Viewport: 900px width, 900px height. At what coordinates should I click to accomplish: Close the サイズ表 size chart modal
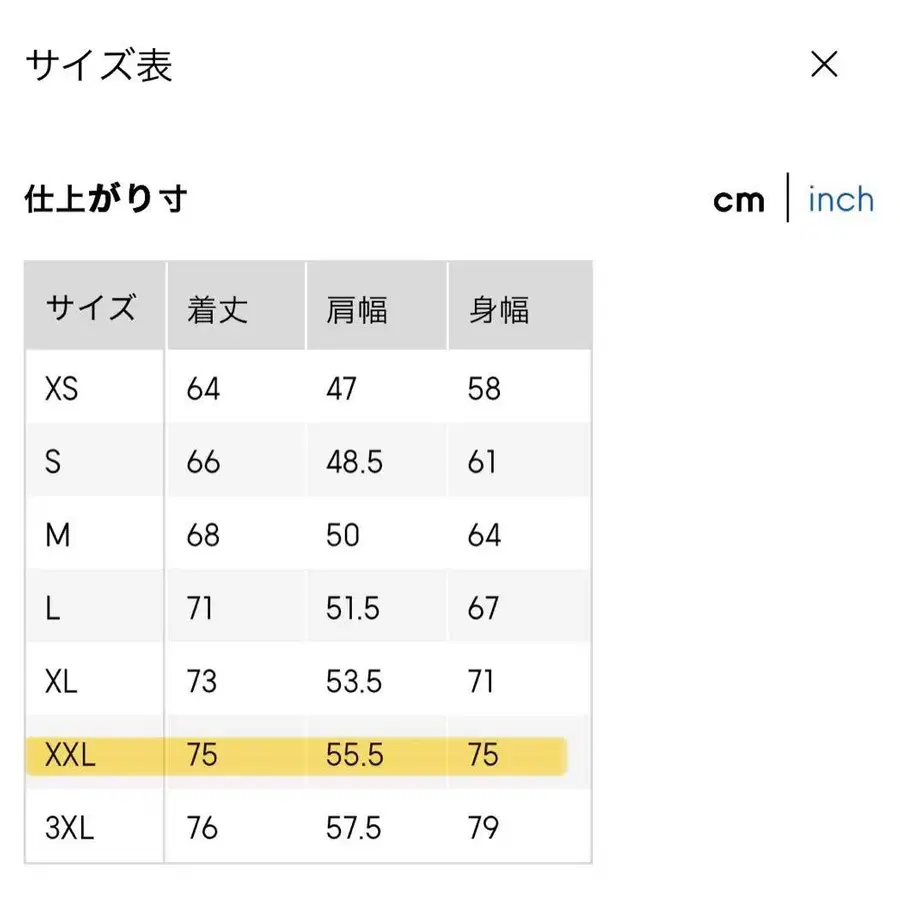point(824,64)
